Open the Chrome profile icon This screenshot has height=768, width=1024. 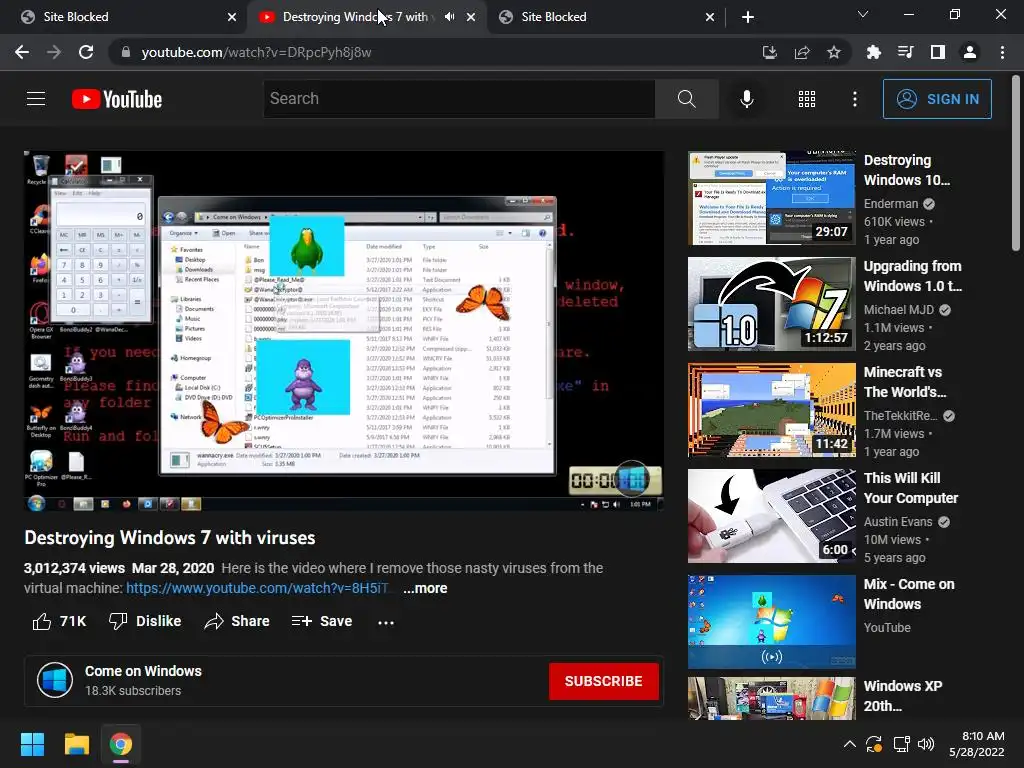tap(970, 52)
